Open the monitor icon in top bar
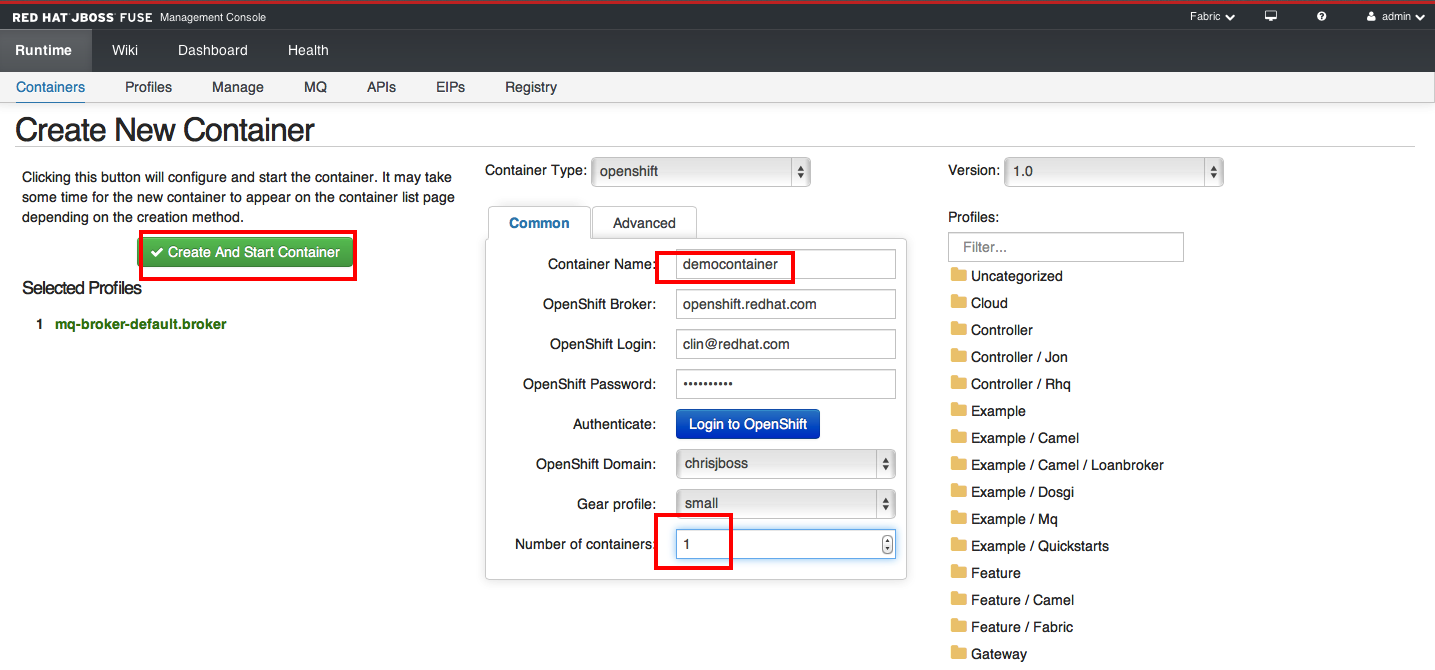The image size is (1435, 670). tap(1271, 16)
